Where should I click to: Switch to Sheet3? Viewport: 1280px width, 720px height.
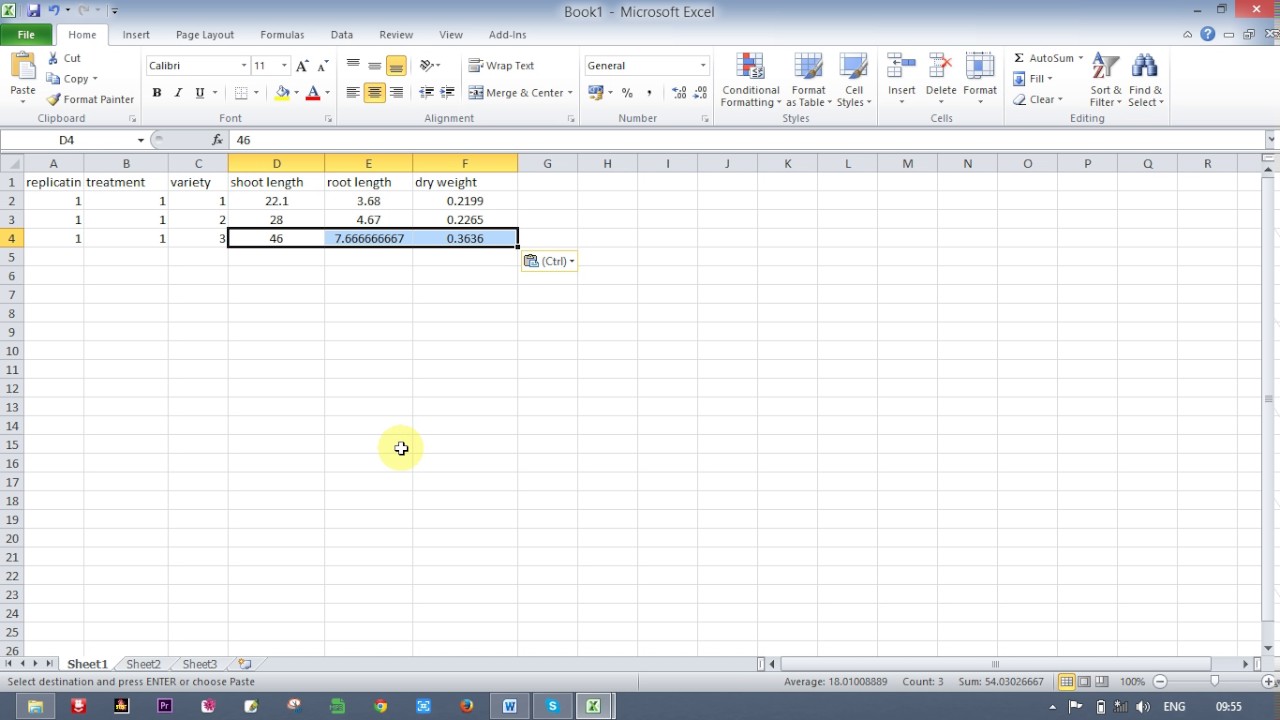click(x=199, y=664)
